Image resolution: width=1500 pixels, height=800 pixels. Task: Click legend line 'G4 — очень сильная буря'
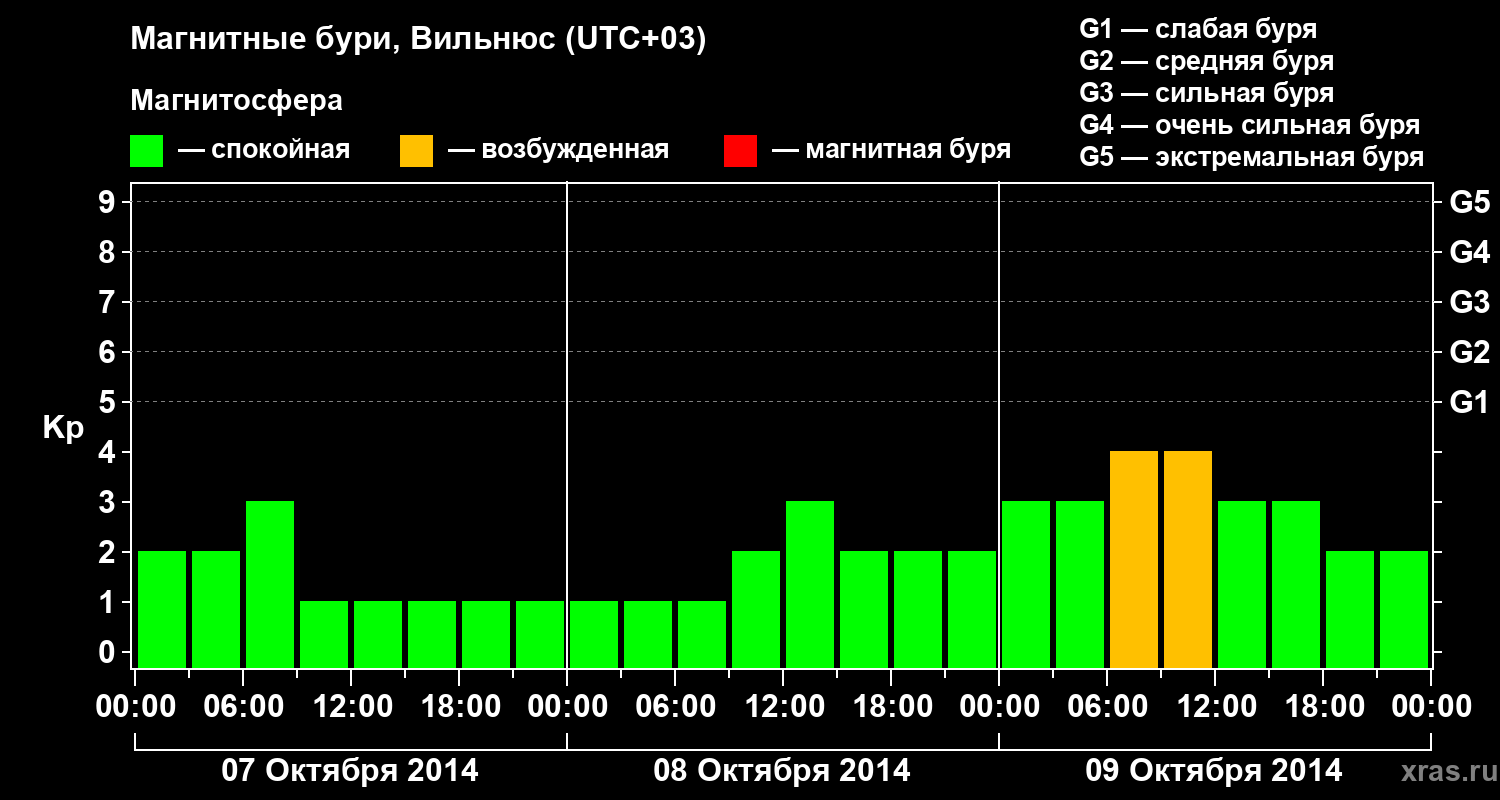(x=1249, y=125)
